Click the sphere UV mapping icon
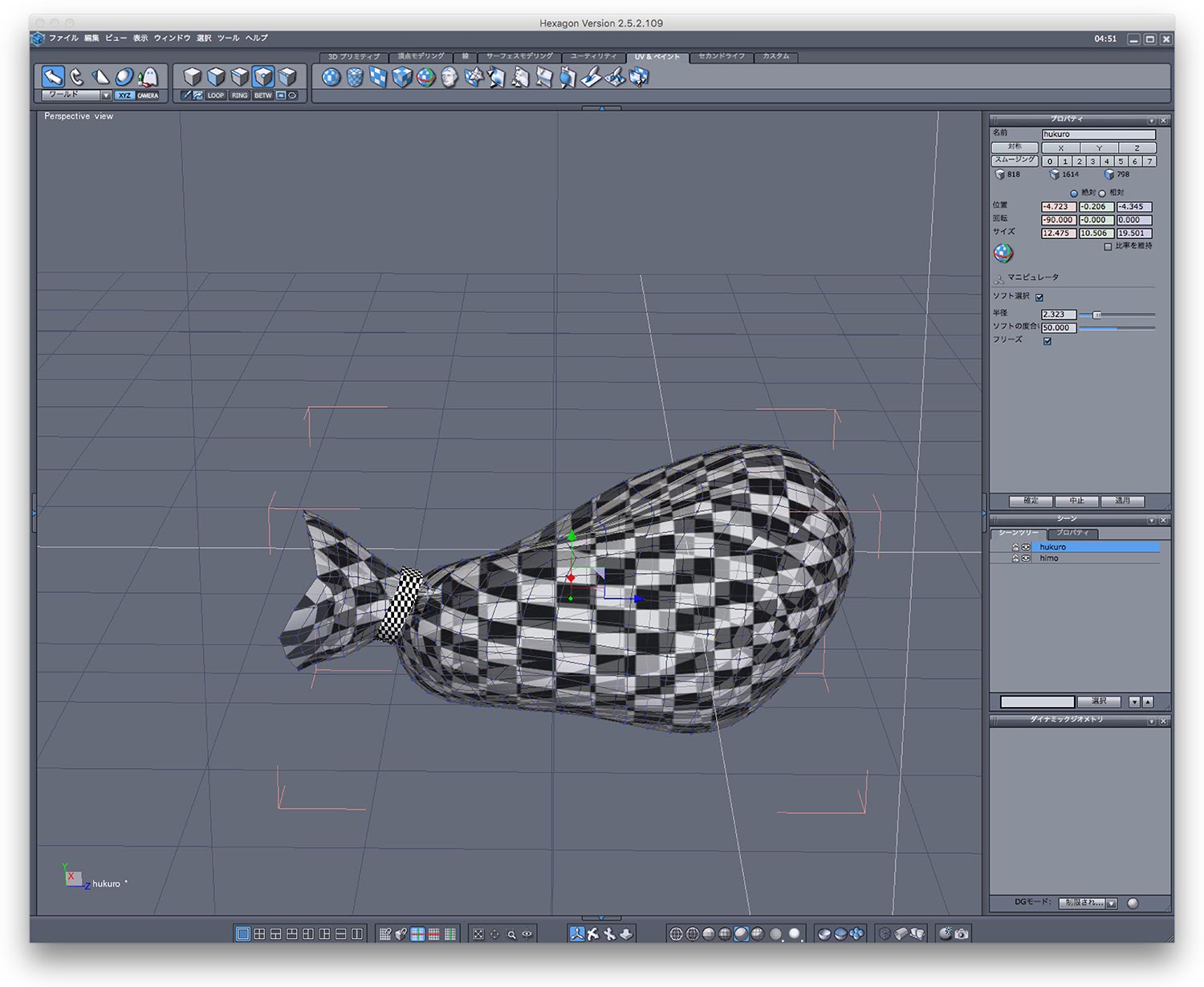 (331, 77)
